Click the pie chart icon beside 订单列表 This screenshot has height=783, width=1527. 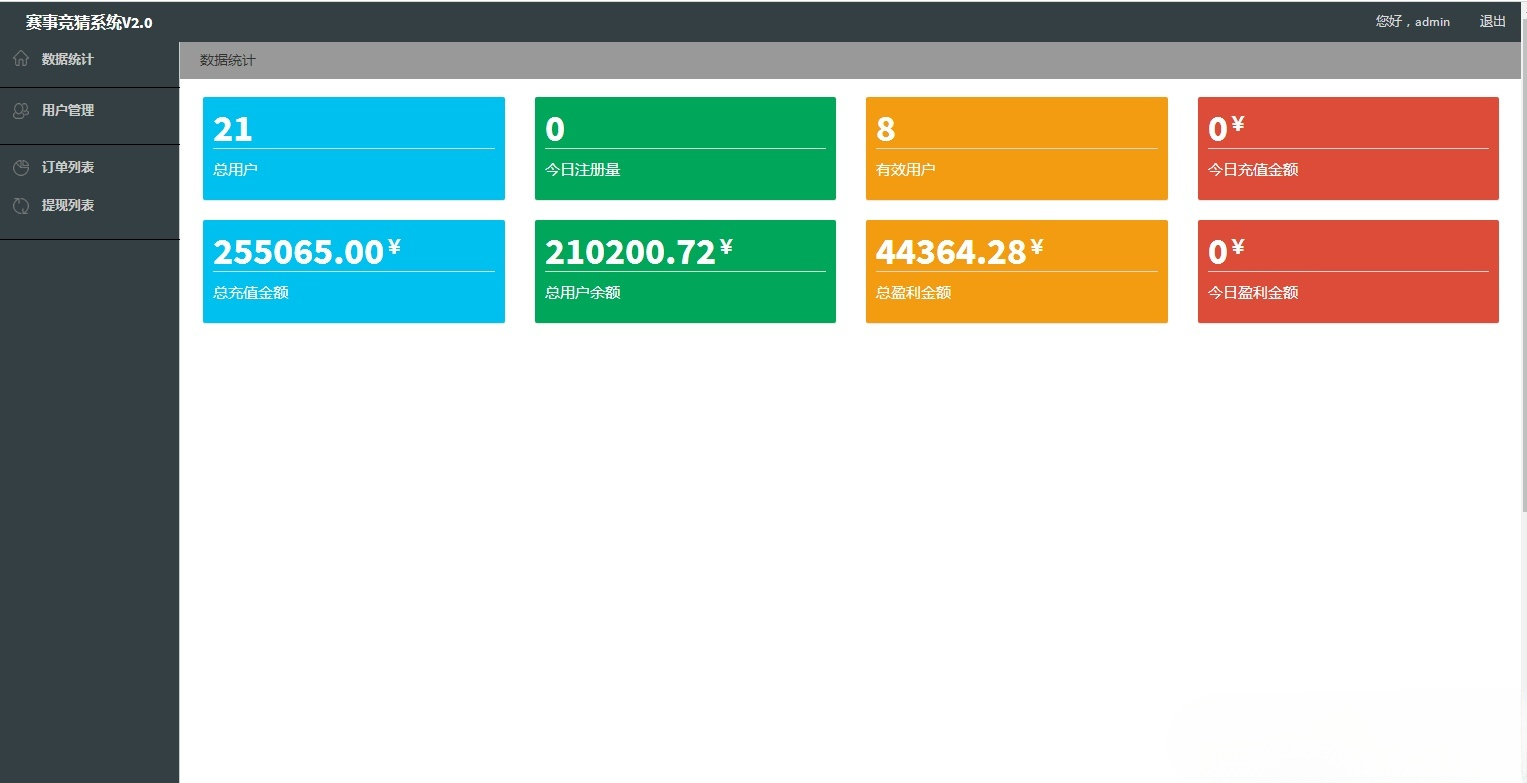pyautogui.click(x=21, y=167)
